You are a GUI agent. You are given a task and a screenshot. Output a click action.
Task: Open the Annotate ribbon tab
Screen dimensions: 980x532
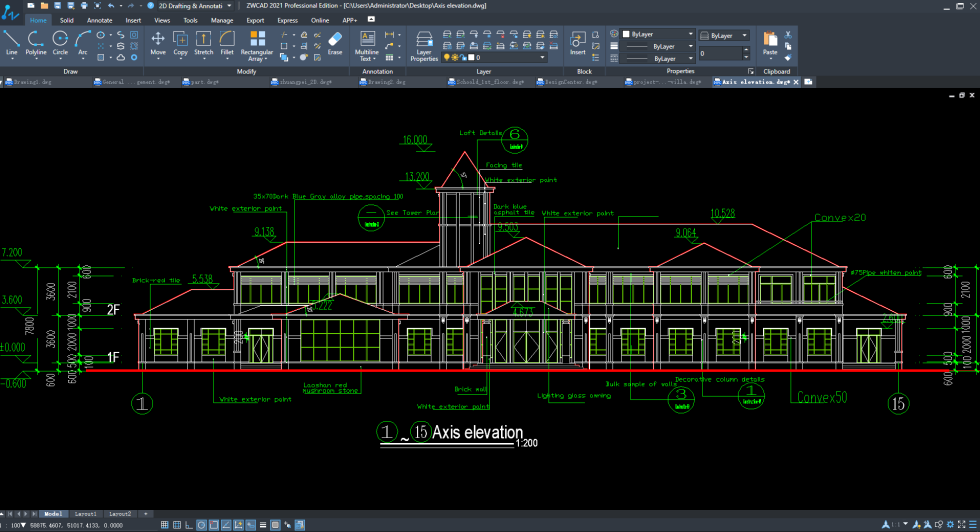[x=99, y=20]
